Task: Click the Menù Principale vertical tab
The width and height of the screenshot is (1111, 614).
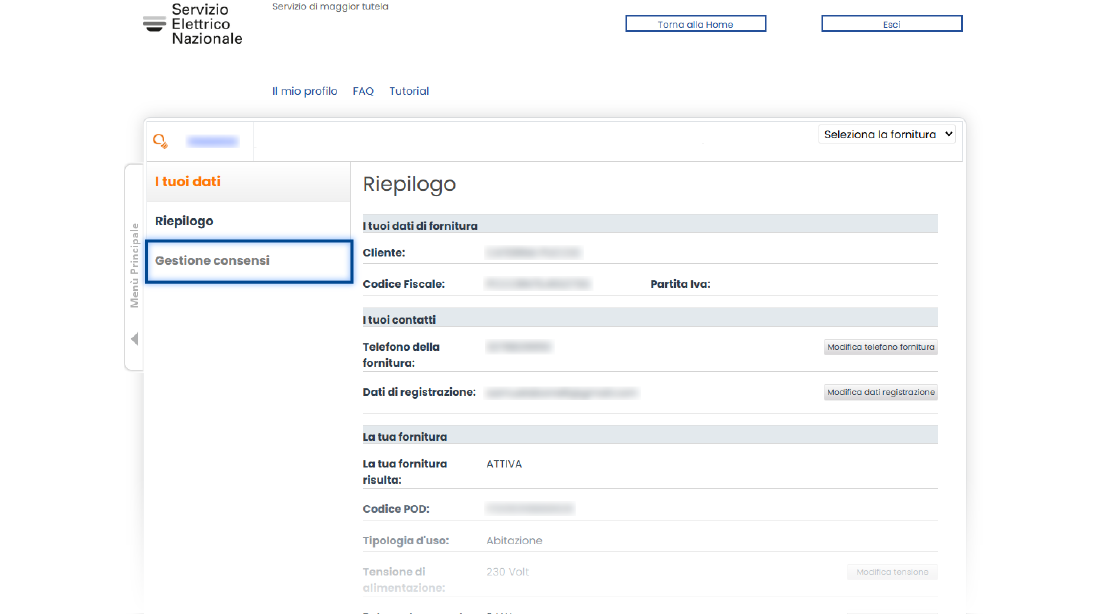Action: 135,265
